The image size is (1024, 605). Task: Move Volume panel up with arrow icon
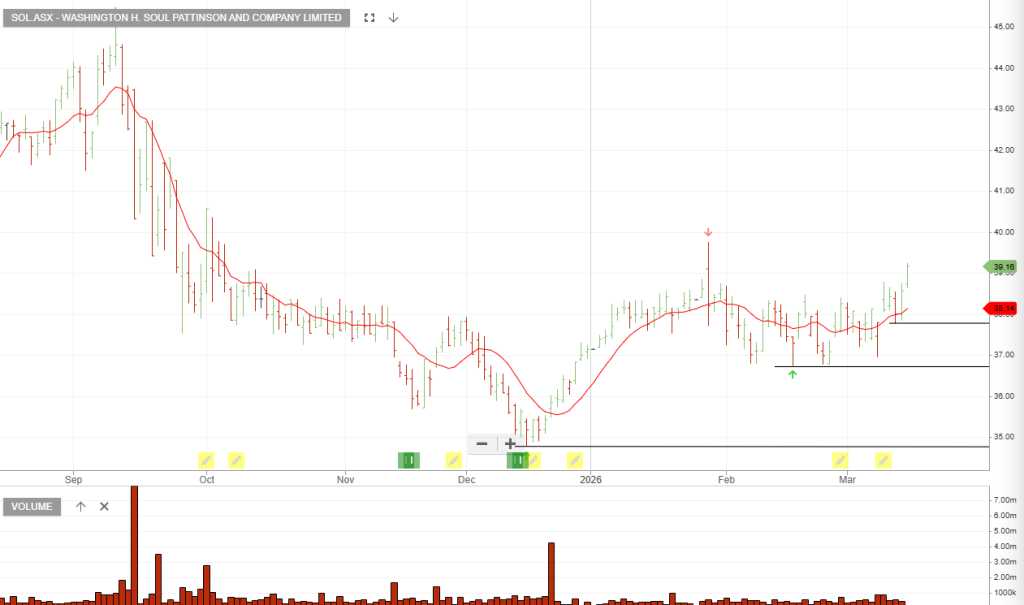81,506
